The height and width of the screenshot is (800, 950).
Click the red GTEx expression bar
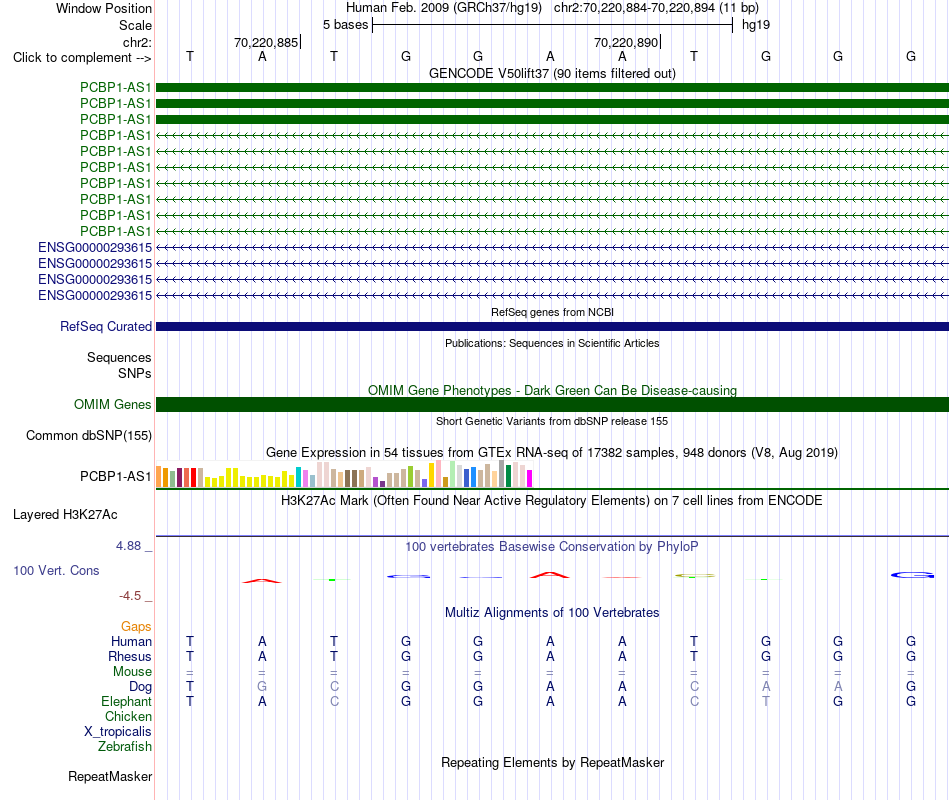pyautogui.click(x=193, y=478)
